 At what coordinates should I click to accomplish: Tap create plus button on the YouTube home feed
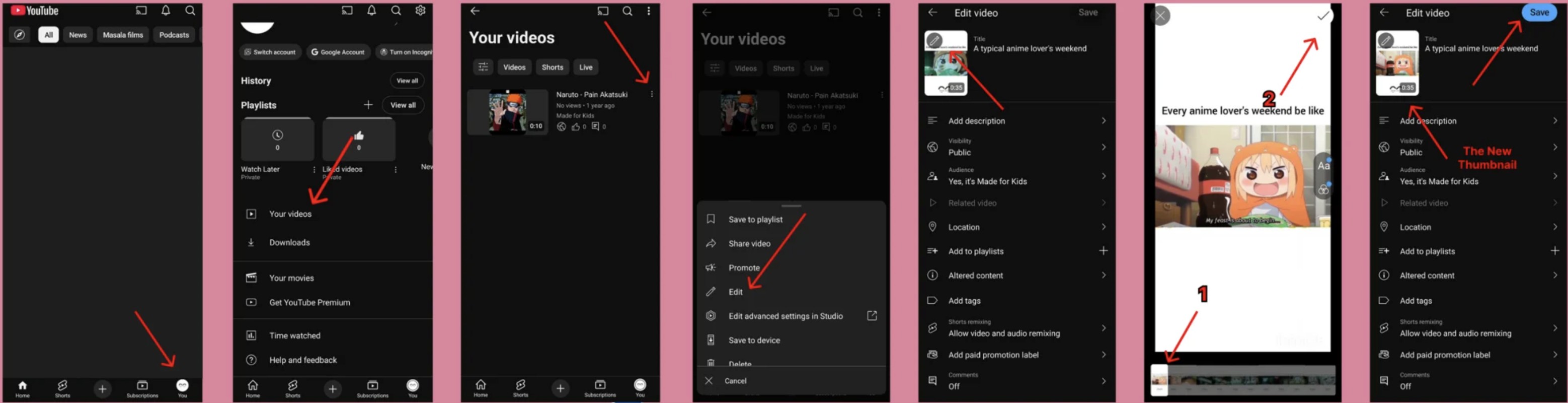[x=102, y=388]
